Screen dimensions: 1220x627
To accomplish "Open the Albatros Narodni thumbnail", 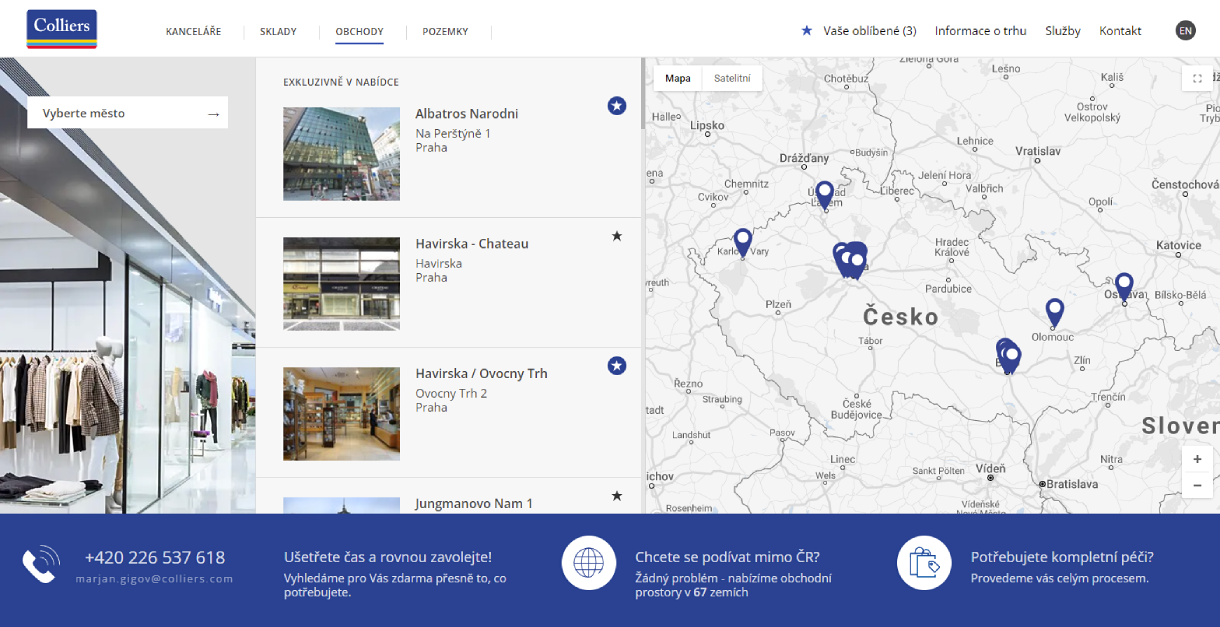I will (341, 154).
